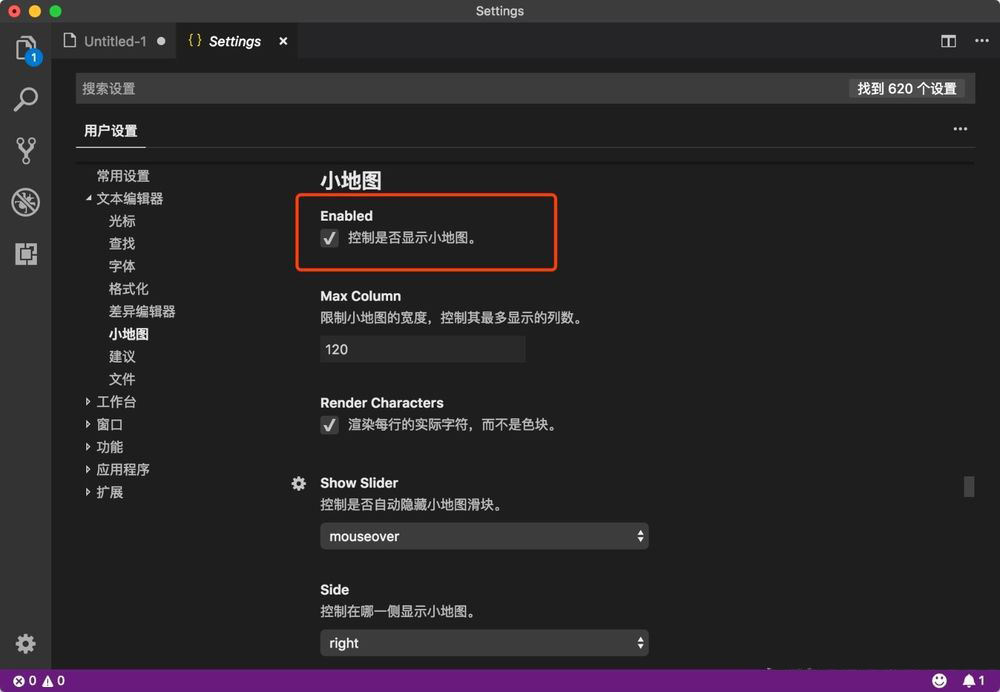Click the Max Column input field
The image size is (1000, 692).
(422, 349)
